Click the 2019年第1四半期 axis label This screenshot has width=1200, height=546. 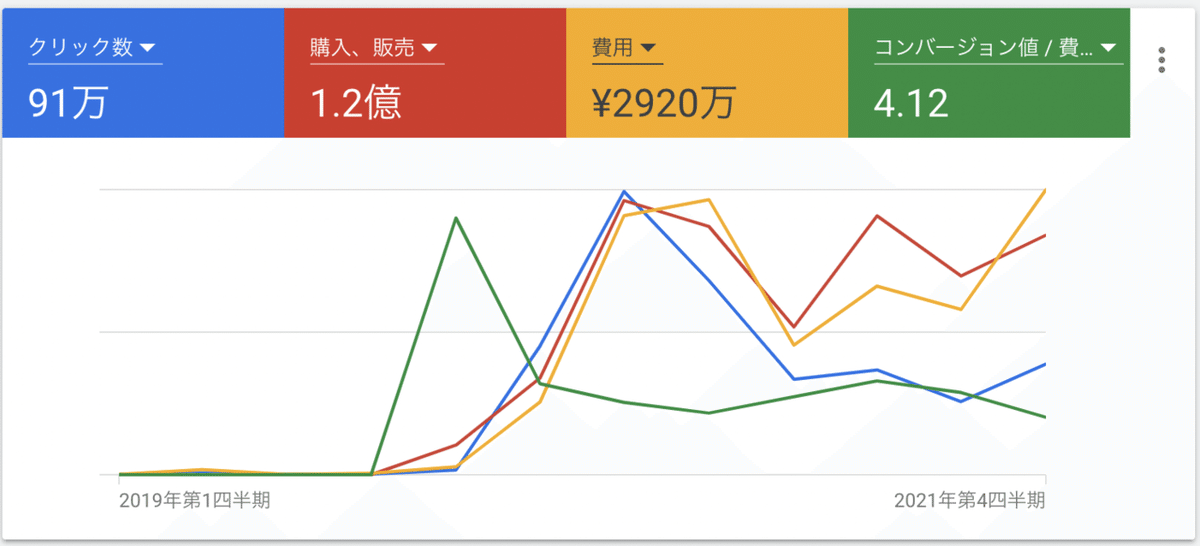click(194, 499)
